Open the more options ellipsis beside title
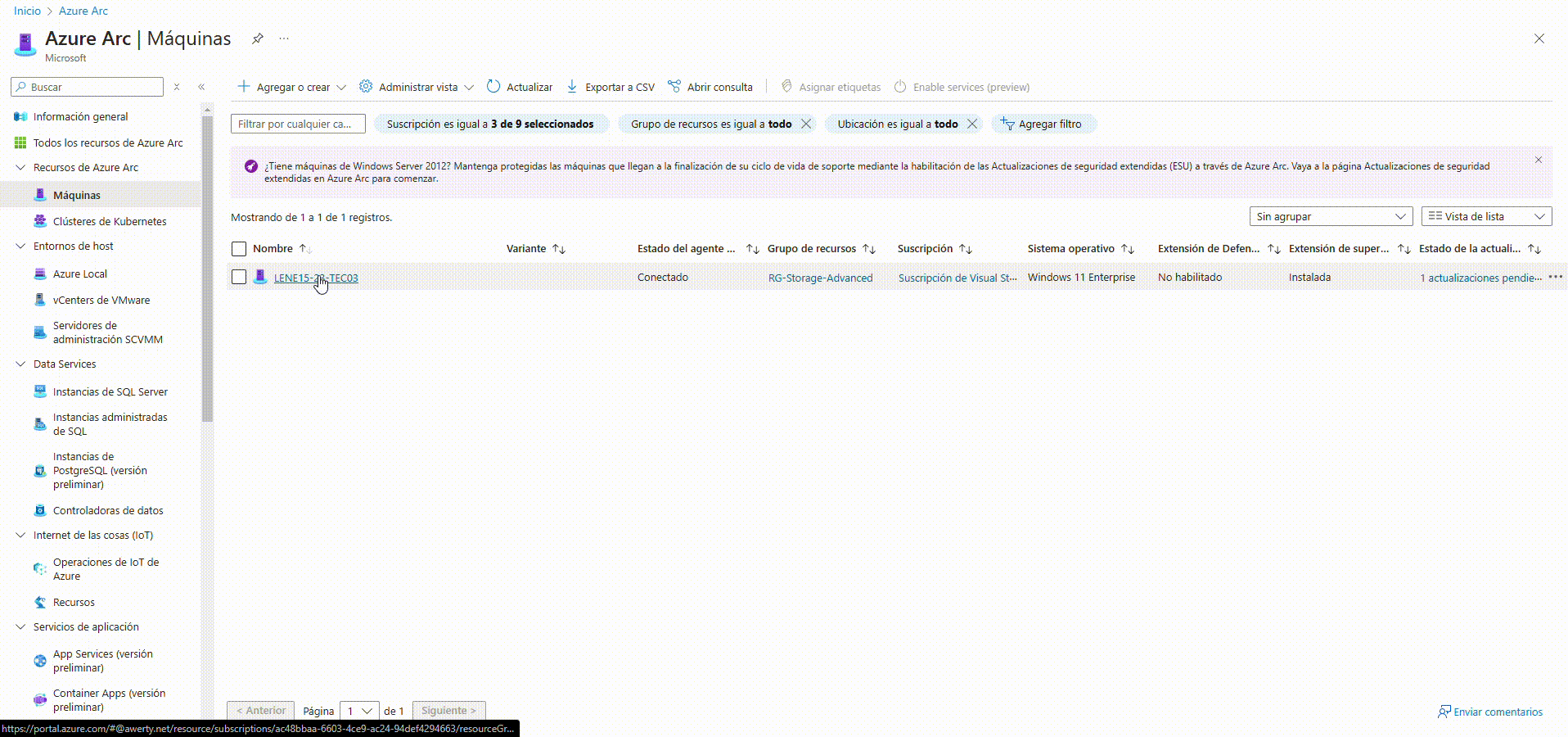Image resolution: width=1568 pixels, height=737 pixels. [x=284, y=38]
